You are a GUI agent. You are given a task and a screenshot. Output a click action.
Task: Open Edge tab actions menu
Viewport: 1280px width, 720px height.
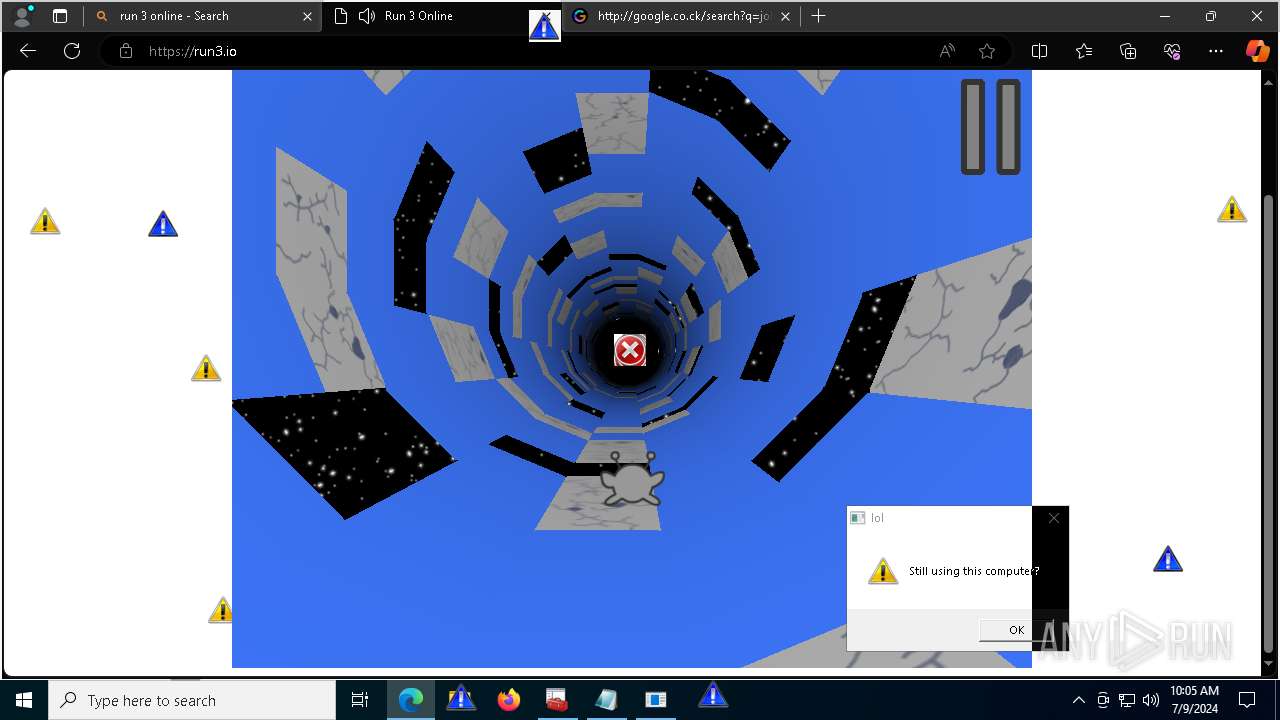pos(60,16)
